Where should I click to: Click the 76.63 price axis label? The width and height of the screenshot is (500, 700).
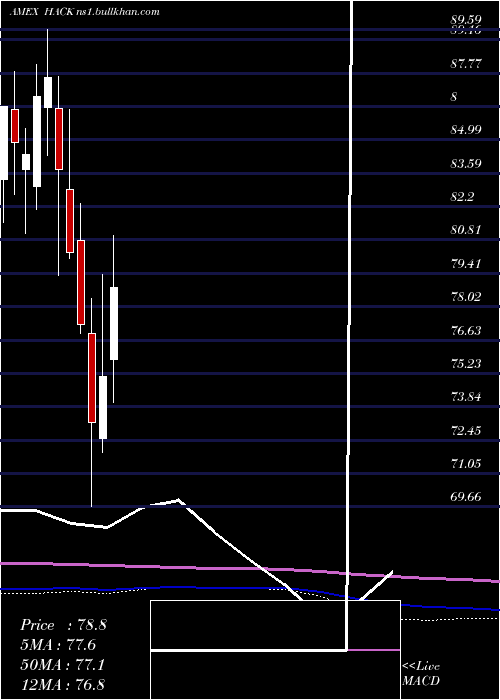click(465, 330)
